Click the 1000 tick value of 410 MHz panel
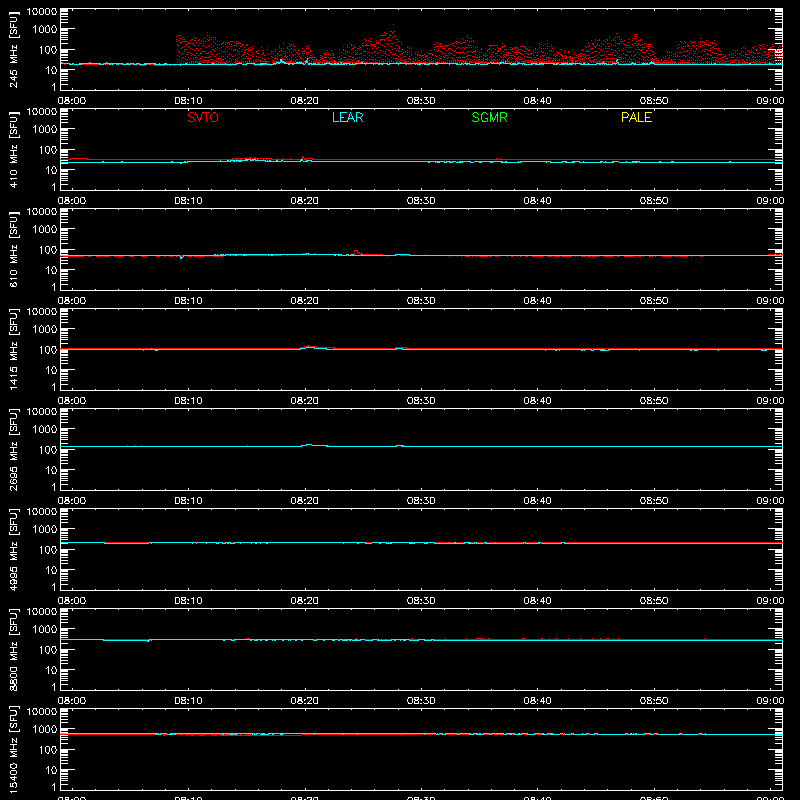This screenshot has width=800, height=800. 45,130
